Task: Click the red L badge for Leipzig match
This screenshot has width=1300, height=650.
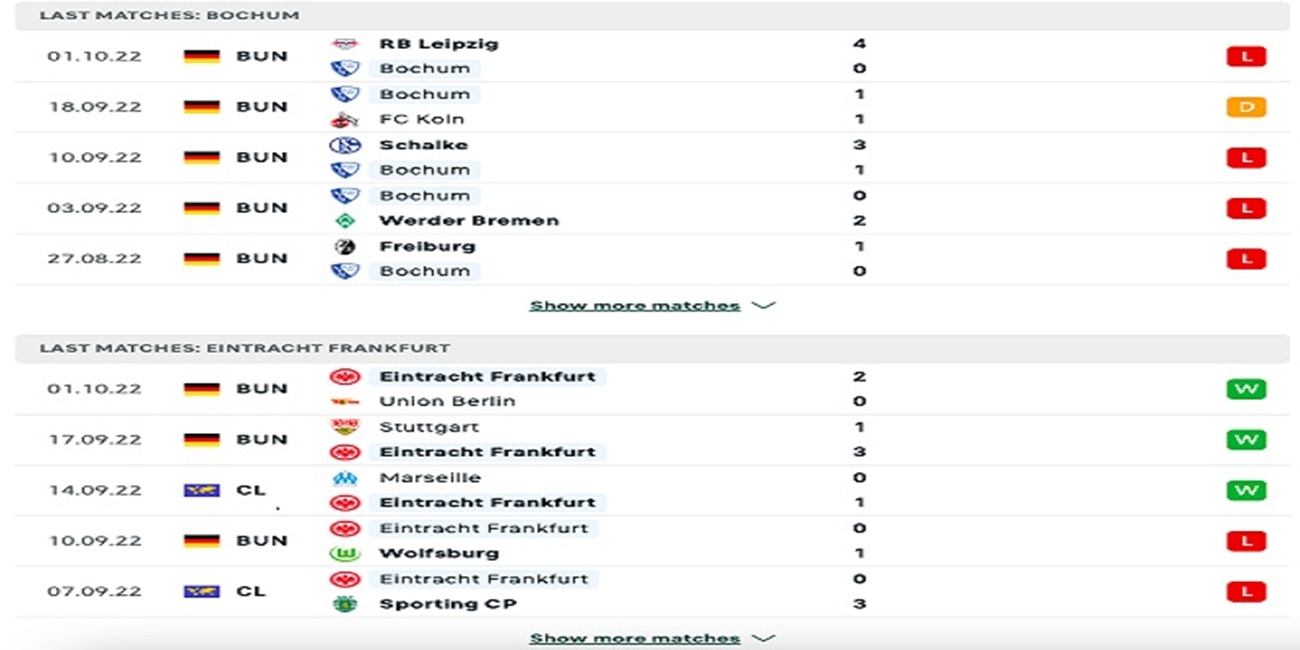Action: tap(1246, 56)
